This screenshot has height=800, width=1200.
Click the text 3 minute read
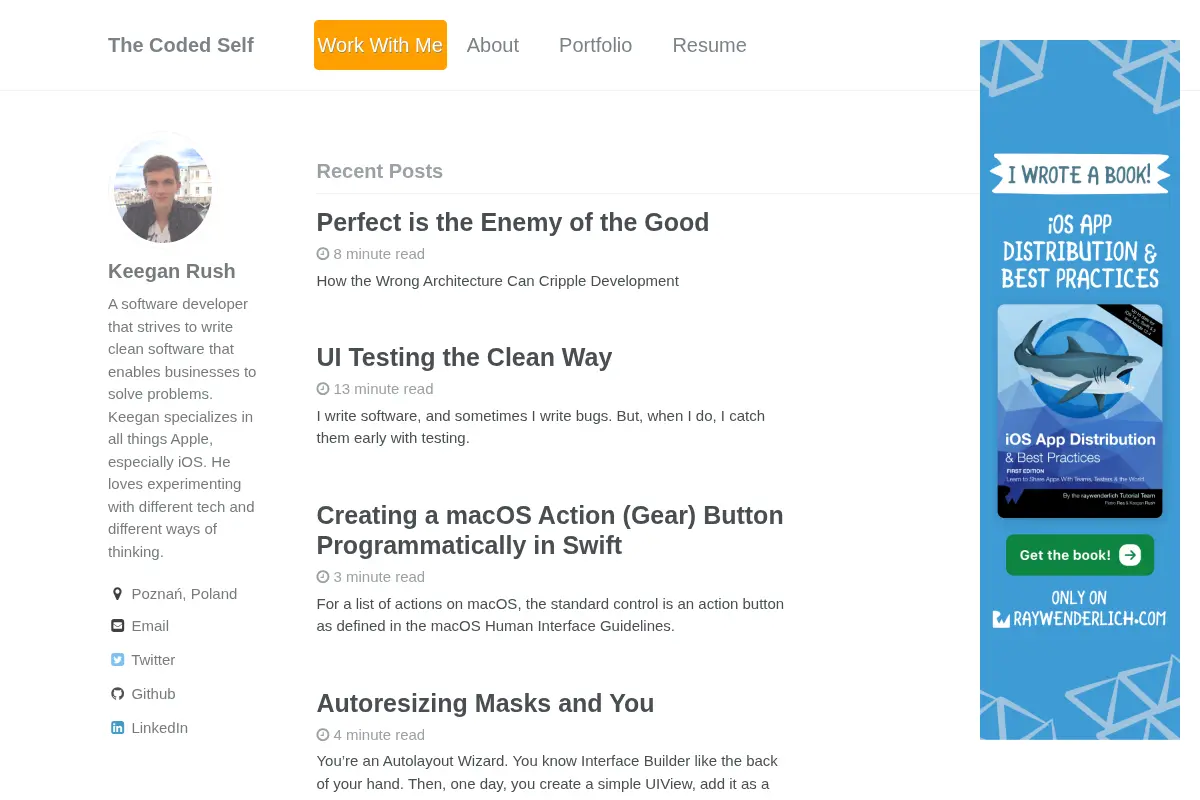click(379, 577)
